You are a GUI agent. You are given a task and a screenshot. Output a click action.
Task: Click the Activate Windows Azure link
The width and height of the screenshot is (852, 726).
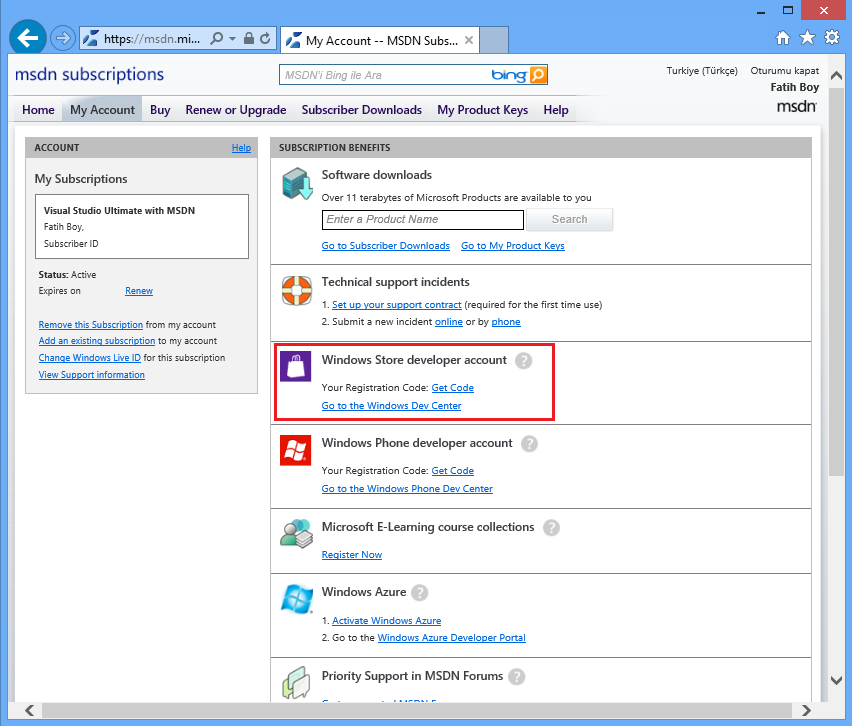tap(386, 621)
